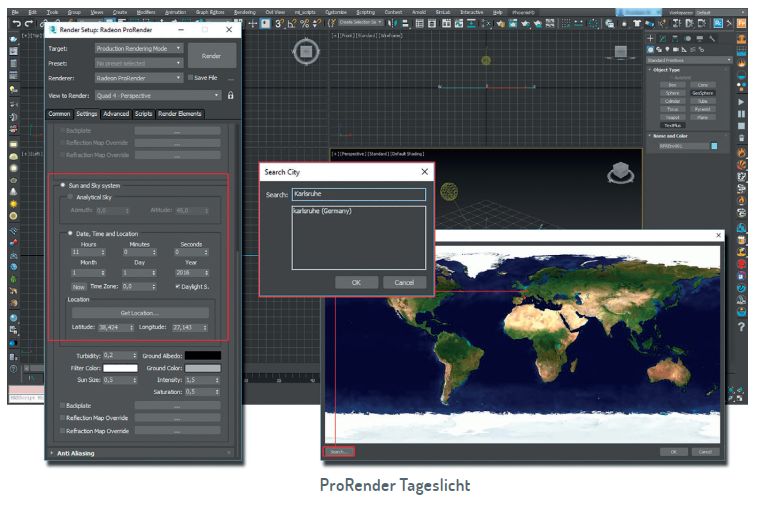Enable the lower Backplate checkbox
Screen dimensions: 757x505
[62, 406]
